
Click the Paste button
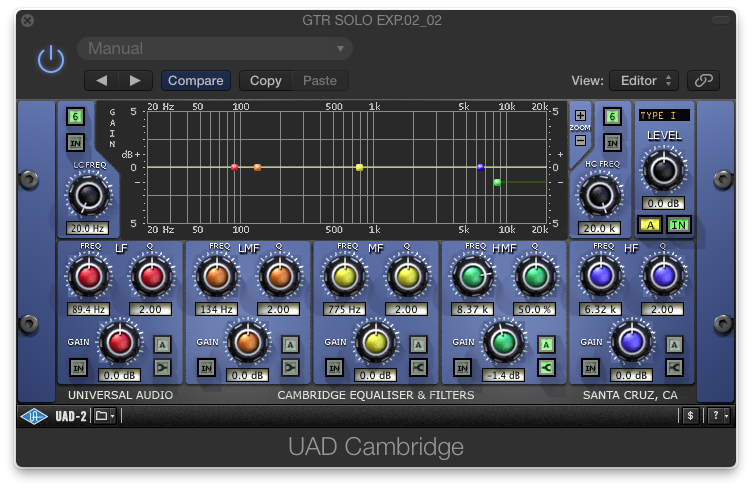pos(320,81)
